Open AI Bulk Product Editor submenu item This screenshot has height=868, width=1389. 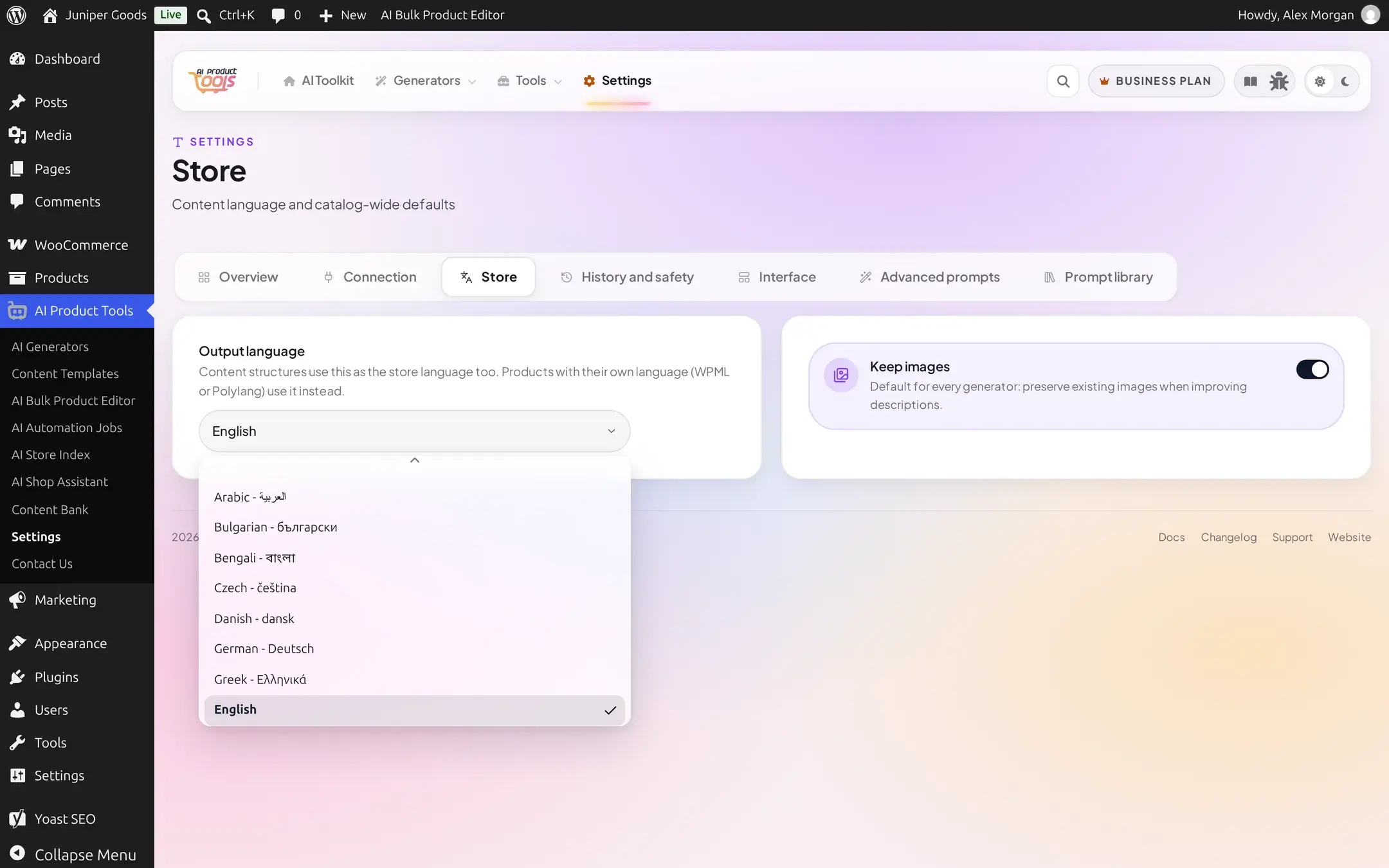tap(73, 401)
